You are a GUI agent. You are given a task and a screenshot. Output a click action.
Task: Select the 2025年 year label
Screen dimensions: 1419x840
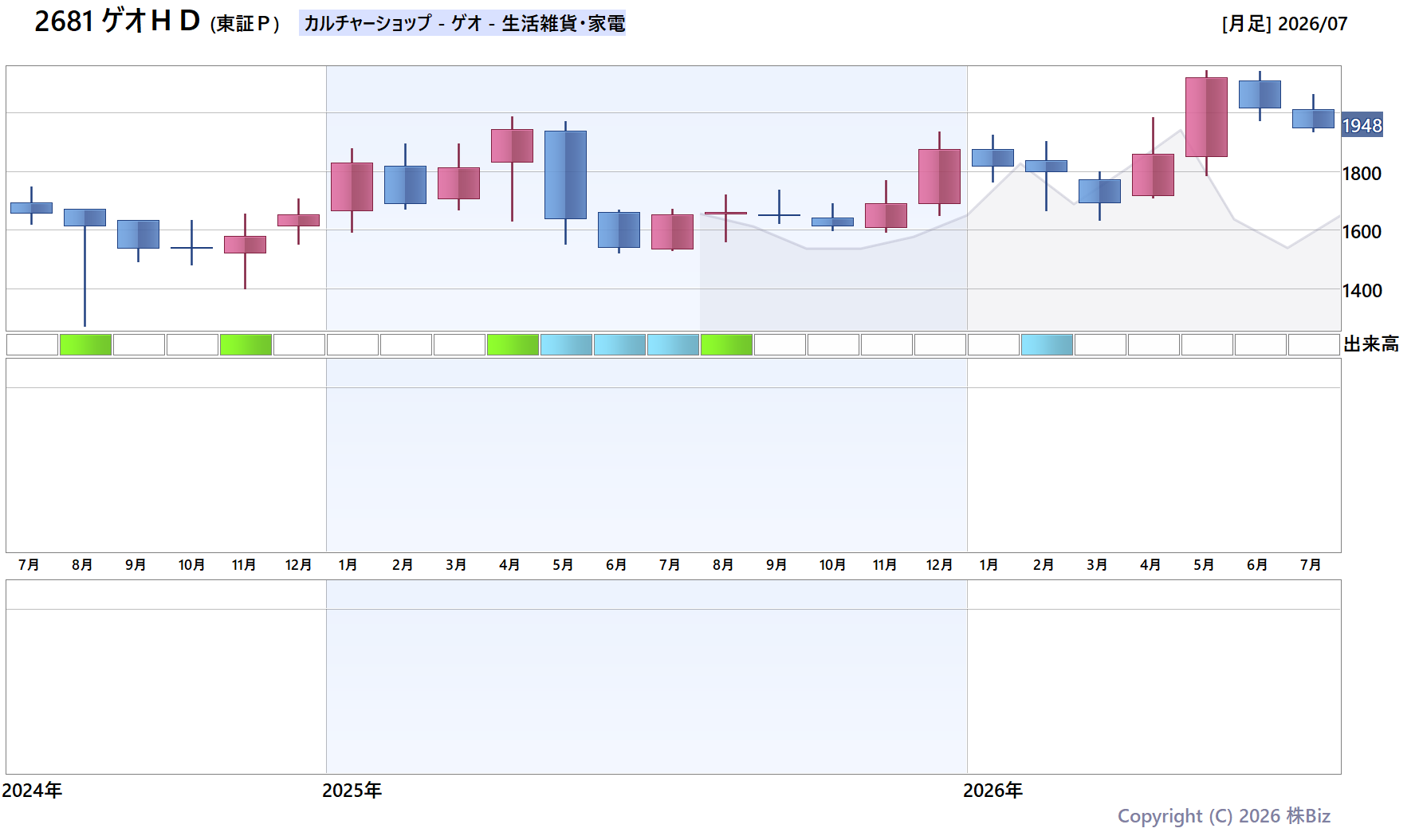coord(352,791)
